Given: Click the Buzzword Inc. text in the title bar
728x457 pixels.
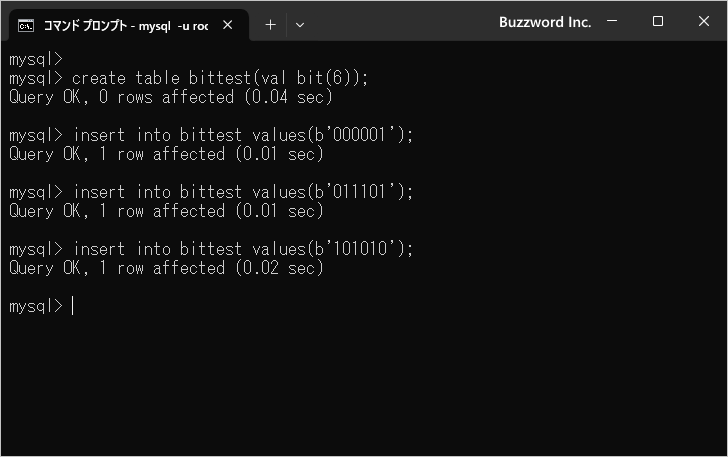Looking at the screenshot, I should pyautogui.click(x=545, y=22).
